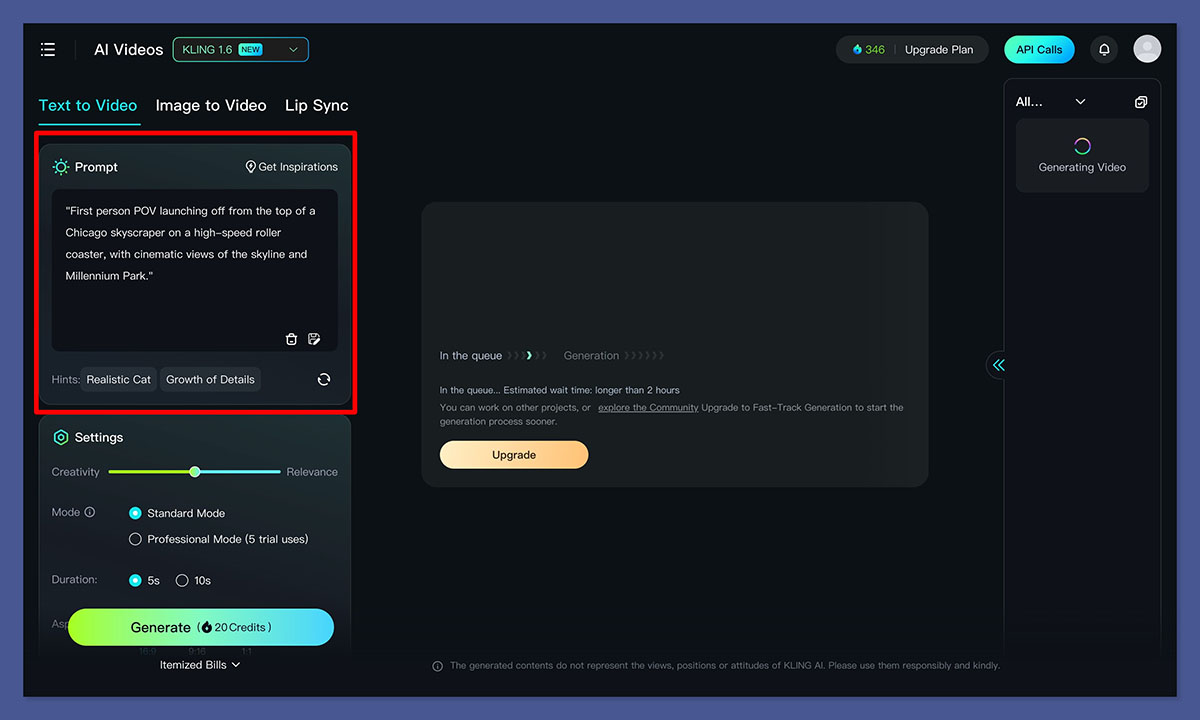
Task: Delete prompt with the trash icon
Action: pyautogui.click(x=291, y=339)
